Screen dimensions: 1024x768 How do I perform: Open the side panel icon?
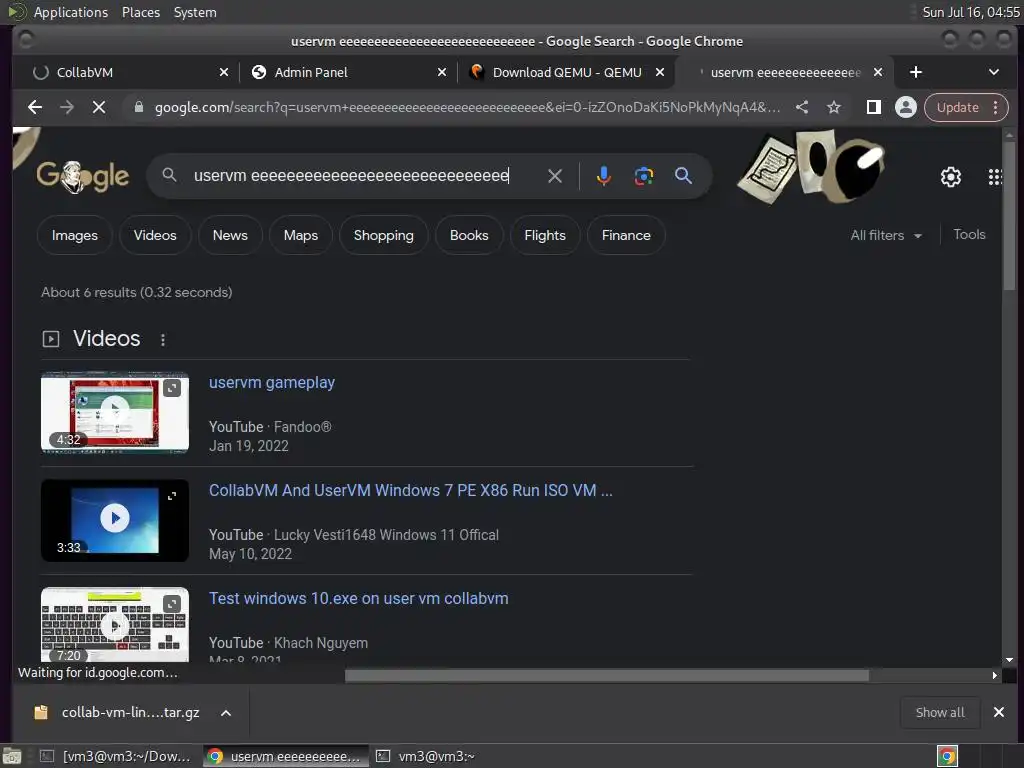[874, 107]
